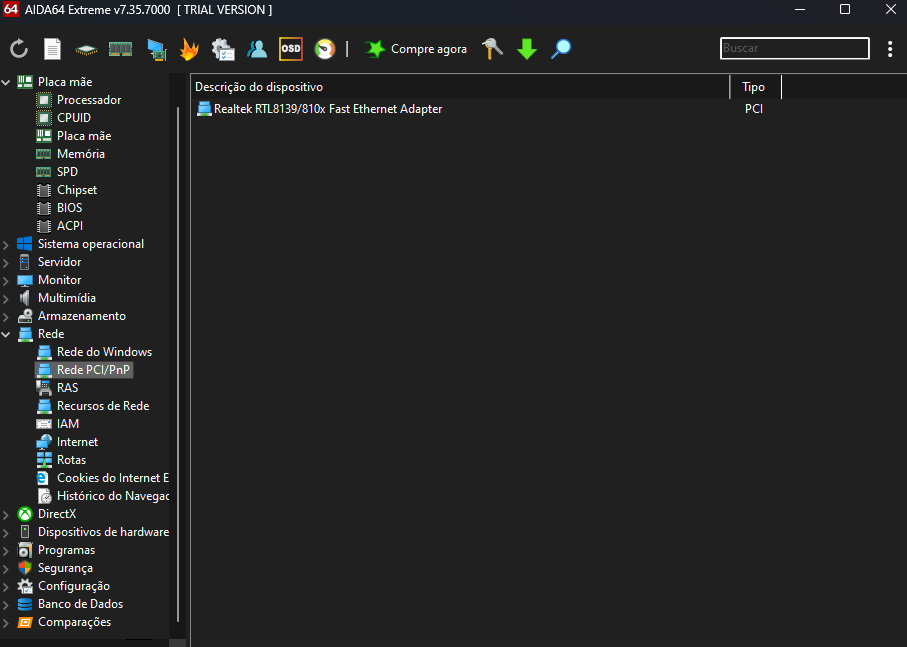Image resolution: width=907 pixels, height=647 pixels.
Task: Select the Configuração tree item
Action: 74,586
